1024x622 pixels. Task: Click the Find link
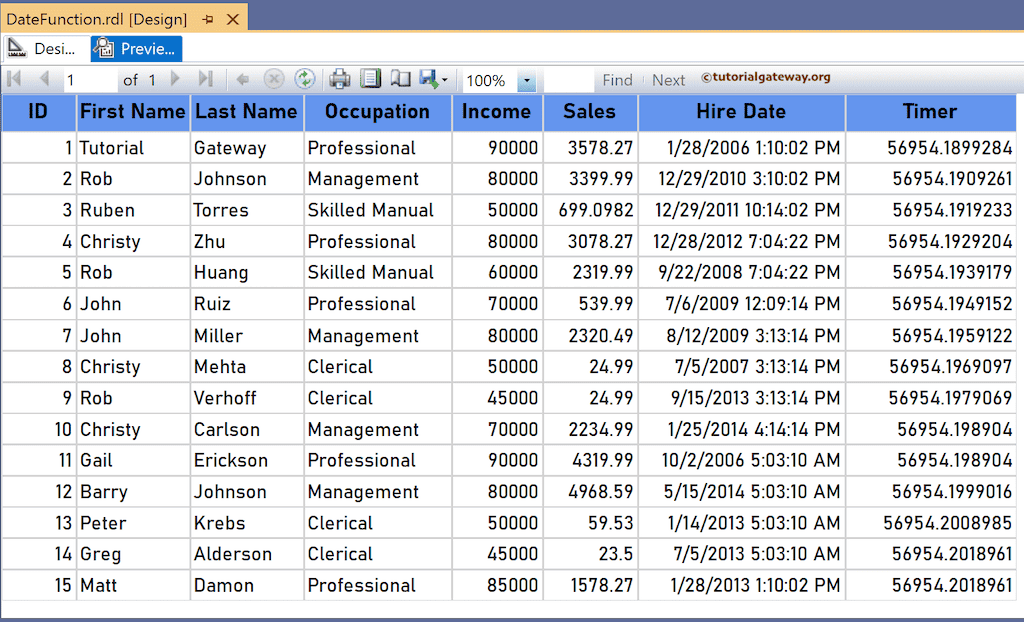[x=617, y=80]
